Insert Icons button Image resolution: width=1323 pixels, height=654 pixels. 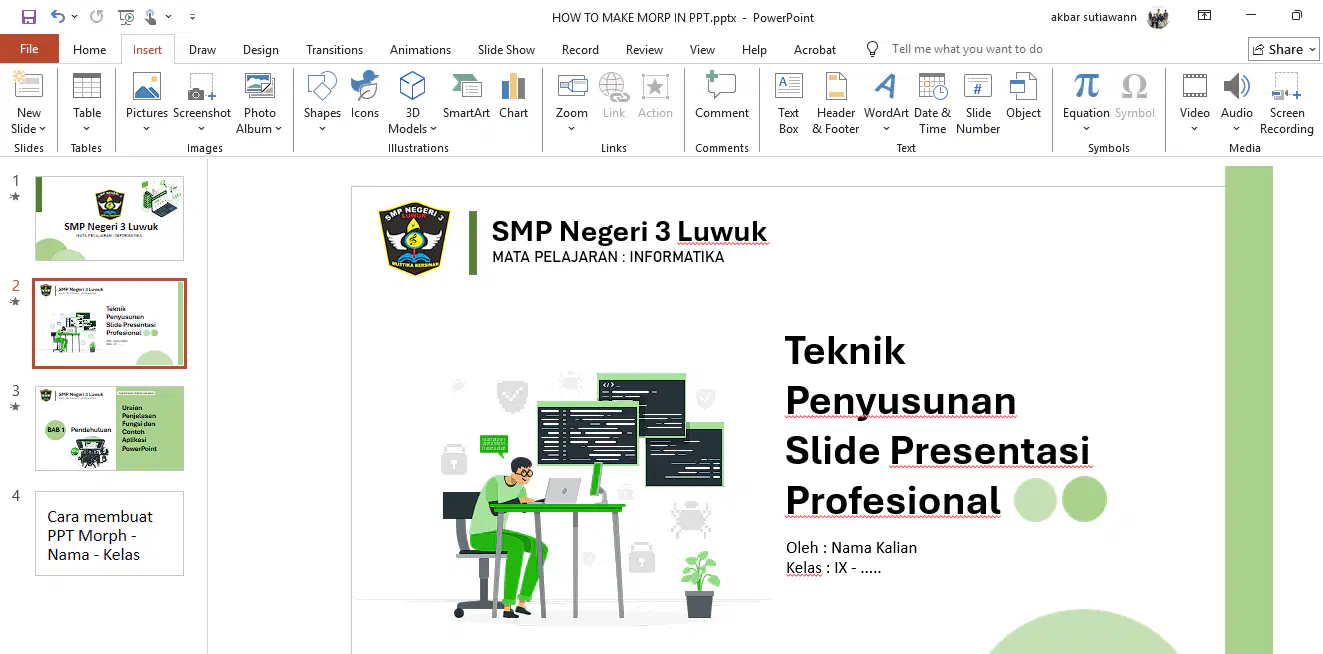point(365,97)
